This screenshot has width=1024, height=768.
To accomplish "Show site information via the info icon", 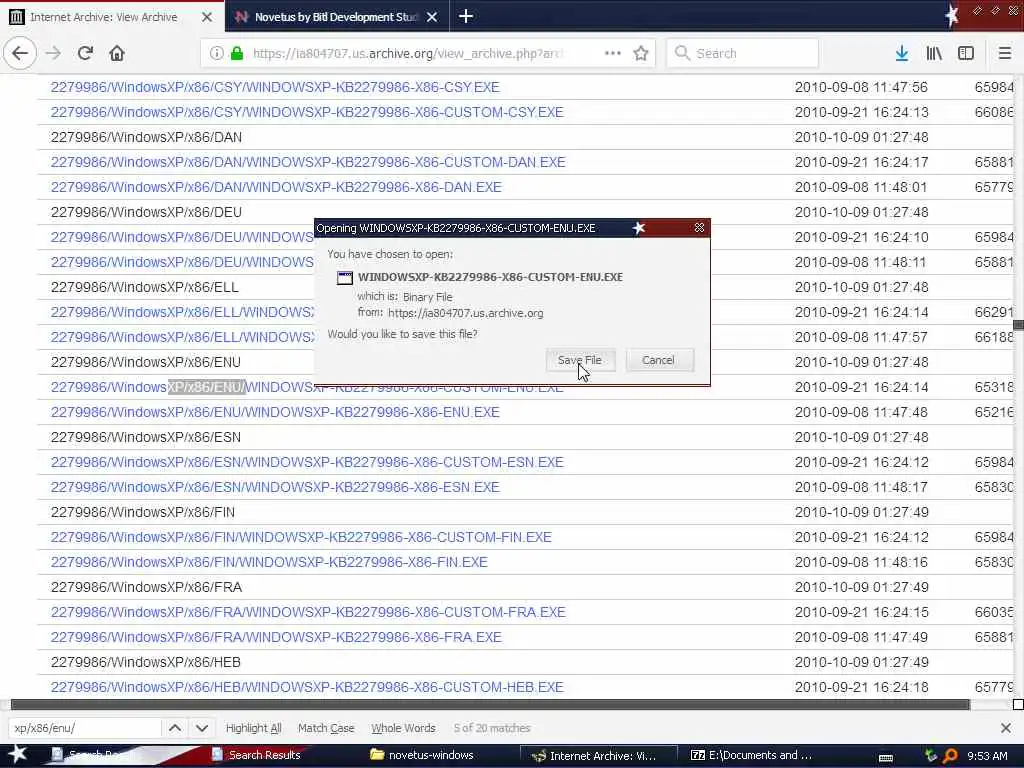I will point(216,54).
